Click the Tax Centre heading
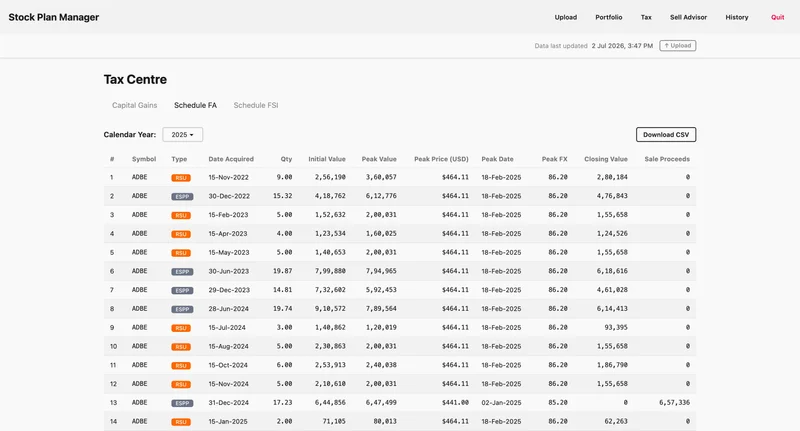Screen dimensions: 800x431 tap(135, 80)
